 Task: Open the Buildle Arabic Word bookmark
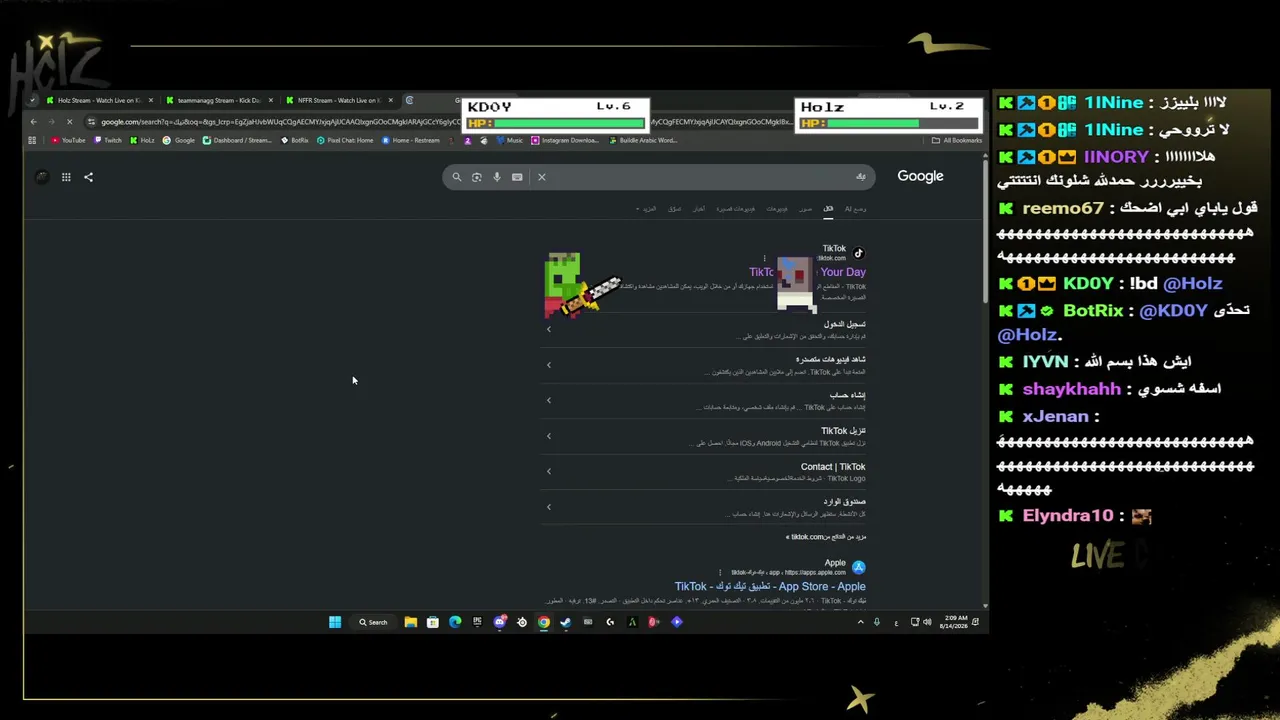click(x=643, y=140)
